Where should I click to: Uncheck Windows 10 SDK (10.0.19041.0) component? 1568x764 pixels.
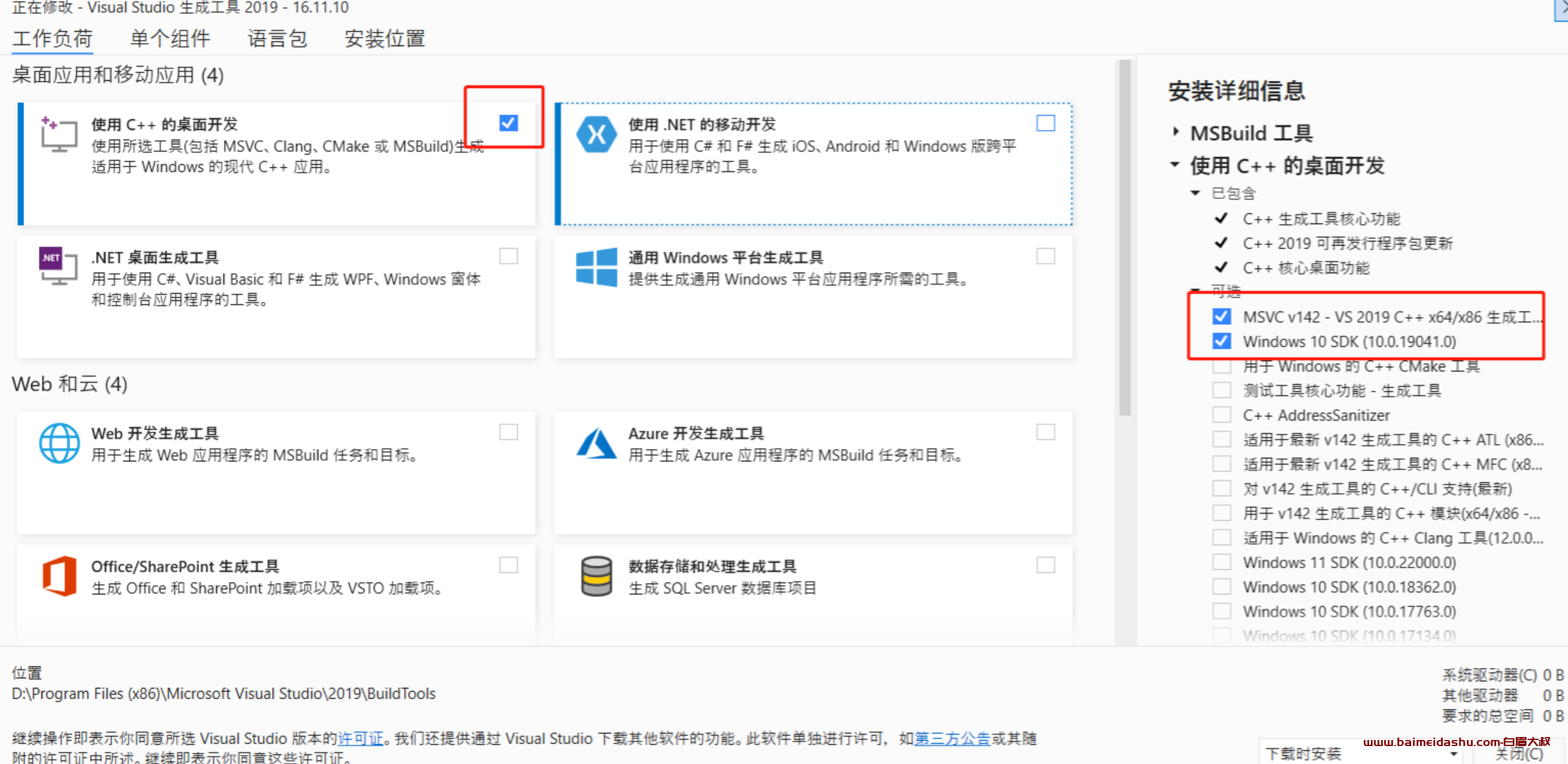point(1221,341)
